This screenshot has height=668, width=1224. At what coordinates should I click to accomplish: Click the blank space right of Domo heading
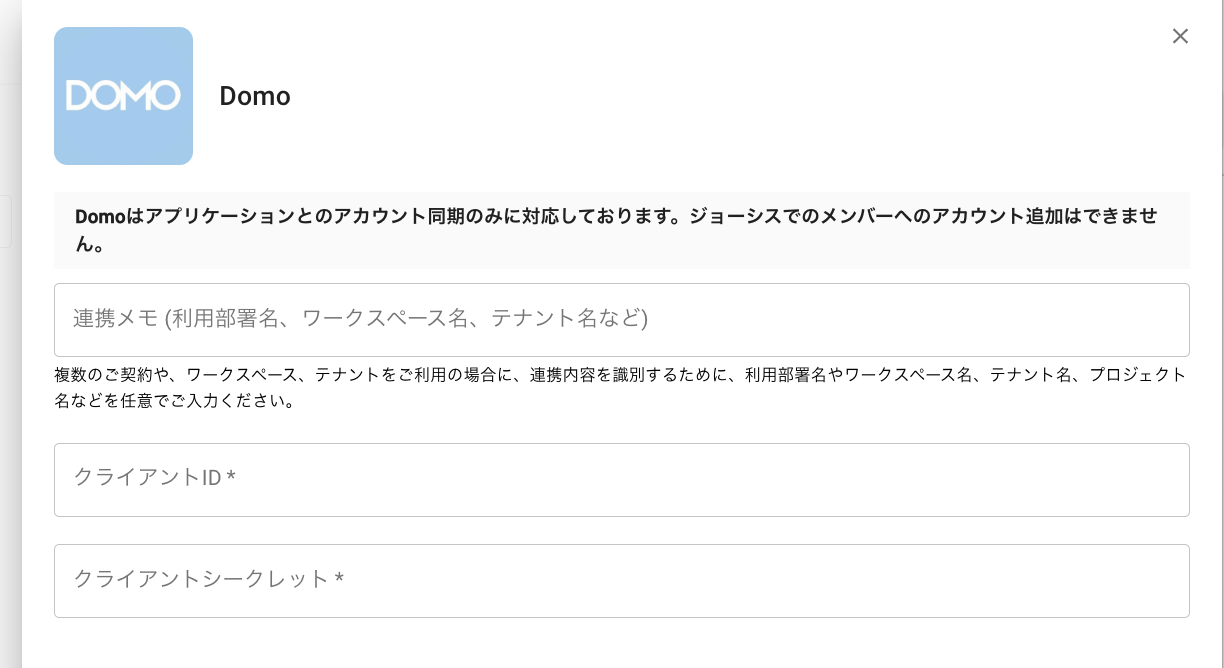click(x=700, y=96)
